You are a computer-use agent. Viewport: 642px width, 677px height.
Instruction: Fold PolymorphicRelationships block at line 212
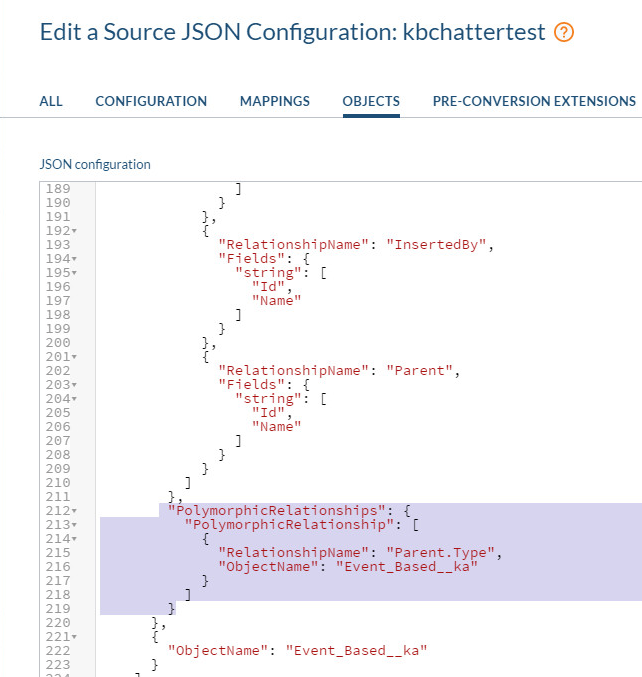(74, 511)
